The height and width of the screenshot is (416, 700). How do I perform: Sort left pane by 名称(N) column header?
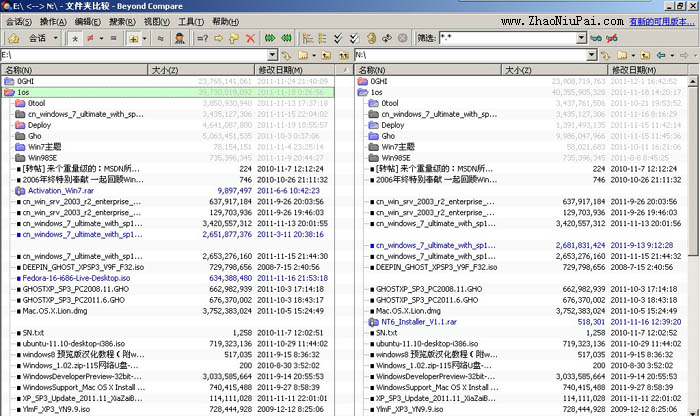point(74,70)
